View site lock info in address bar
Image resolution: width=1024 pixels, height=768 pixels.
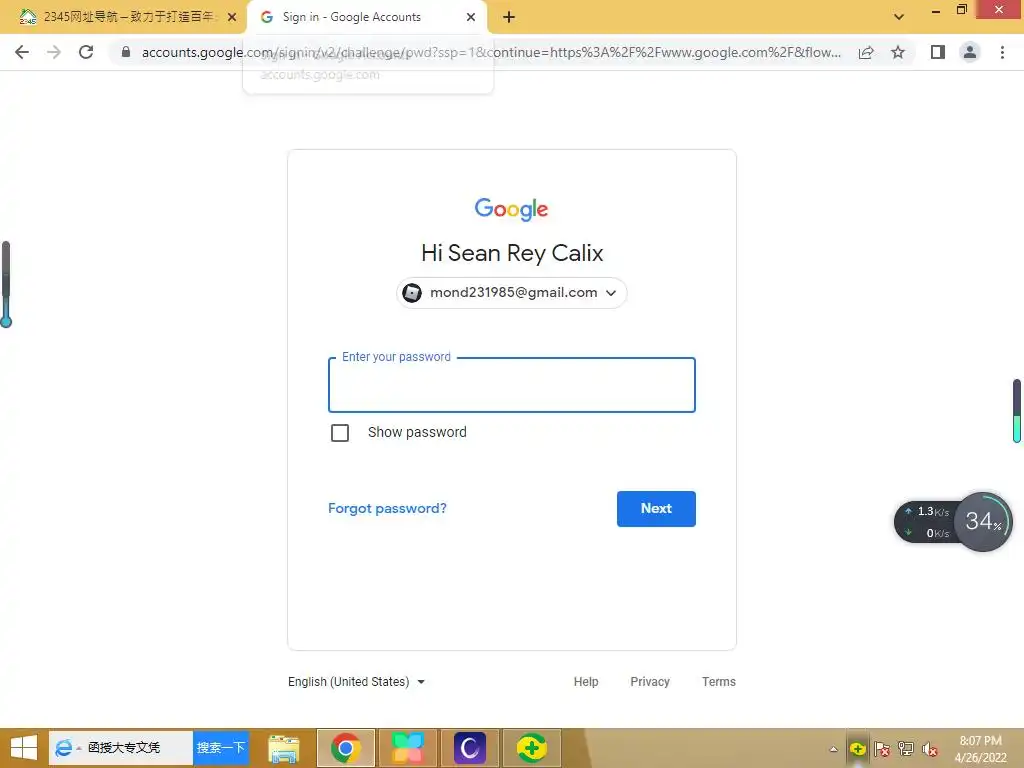tap(126, 52)
